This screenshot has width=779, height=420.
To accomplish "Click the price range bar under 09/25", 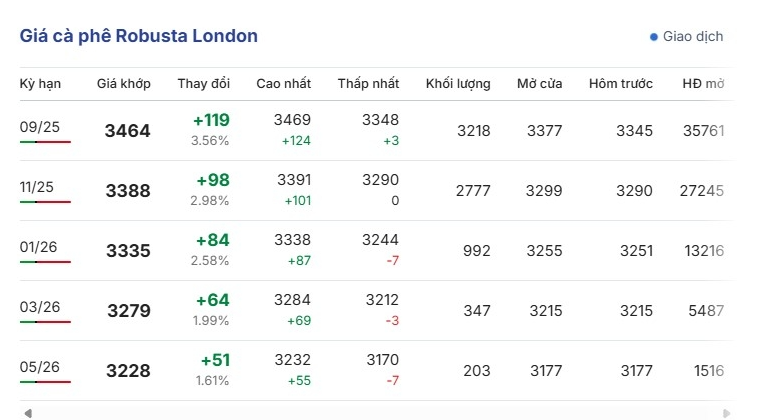I will tap(45, 142).
